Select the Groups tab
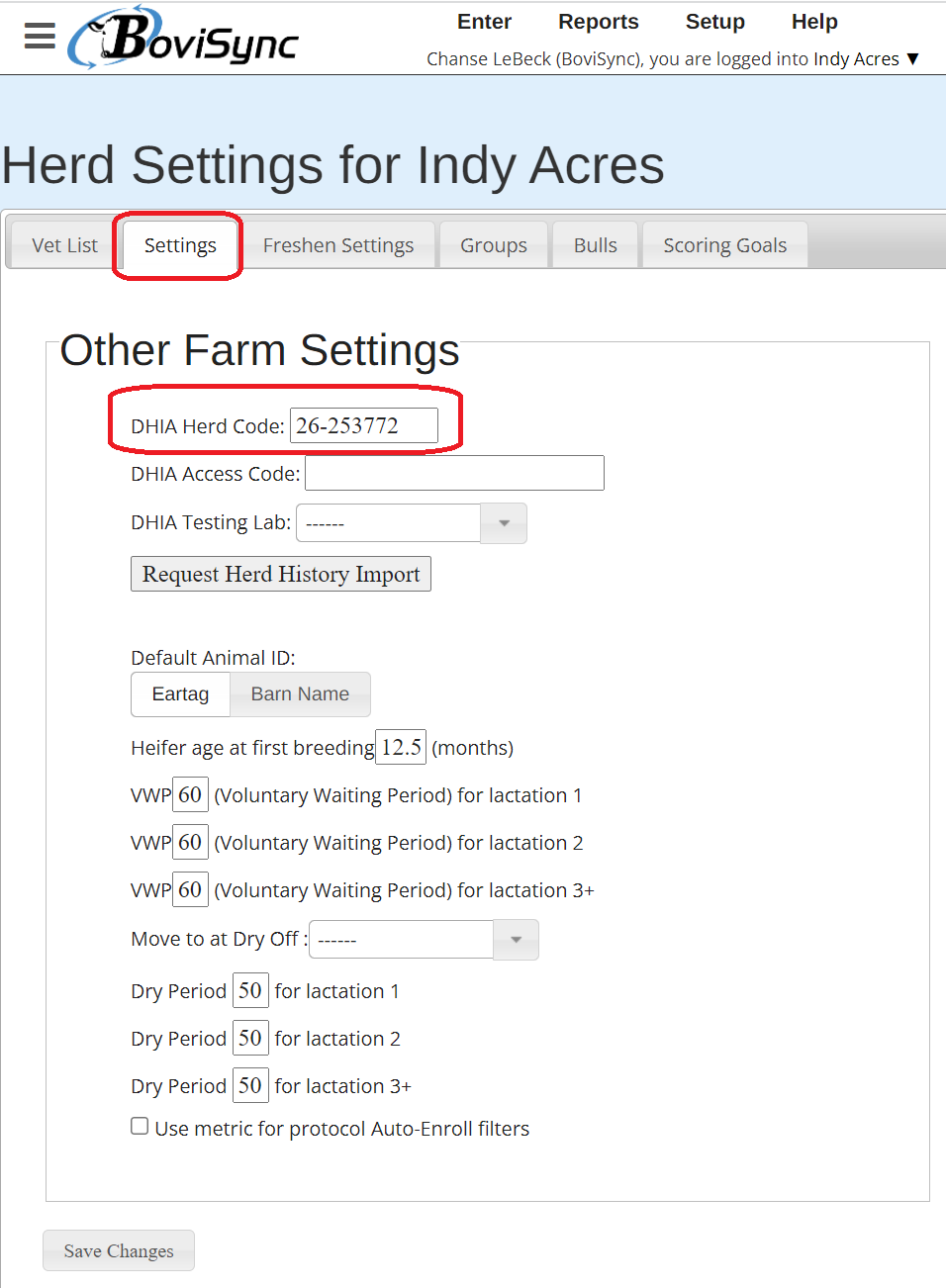The image size is (946, 1288). point(493,245)
